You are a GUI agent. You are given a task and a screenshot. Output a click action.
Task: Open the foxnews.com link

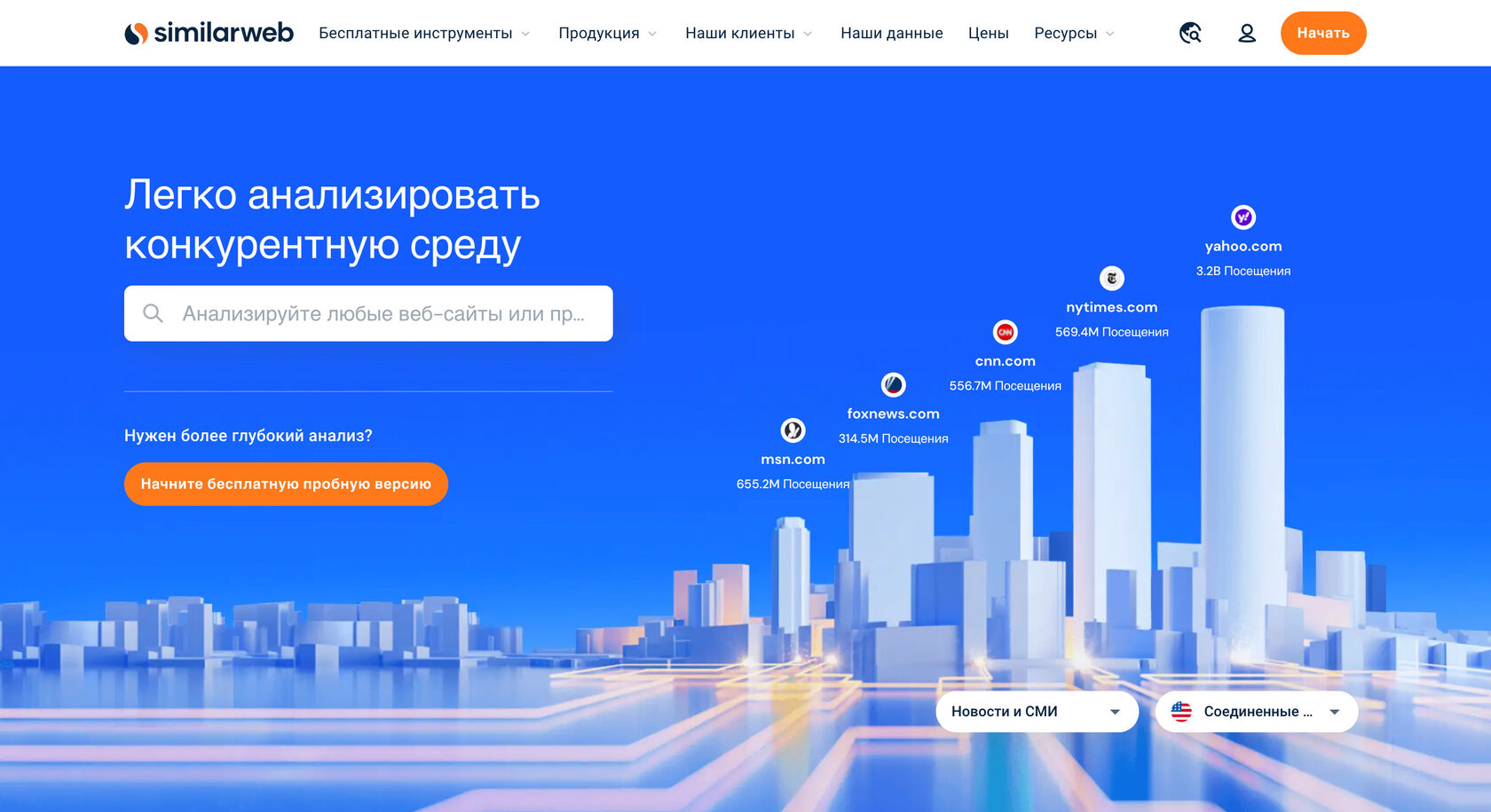point(893,414)
